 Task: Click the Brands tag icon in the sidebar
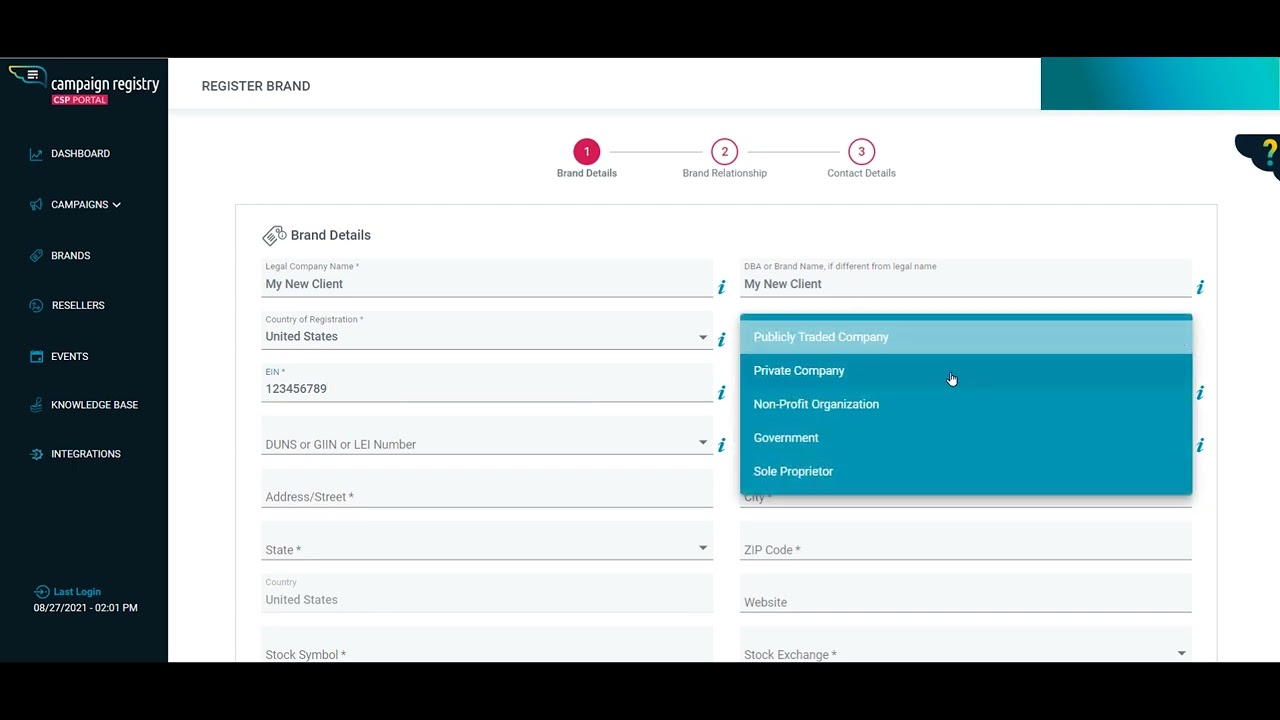click(36, 256)
